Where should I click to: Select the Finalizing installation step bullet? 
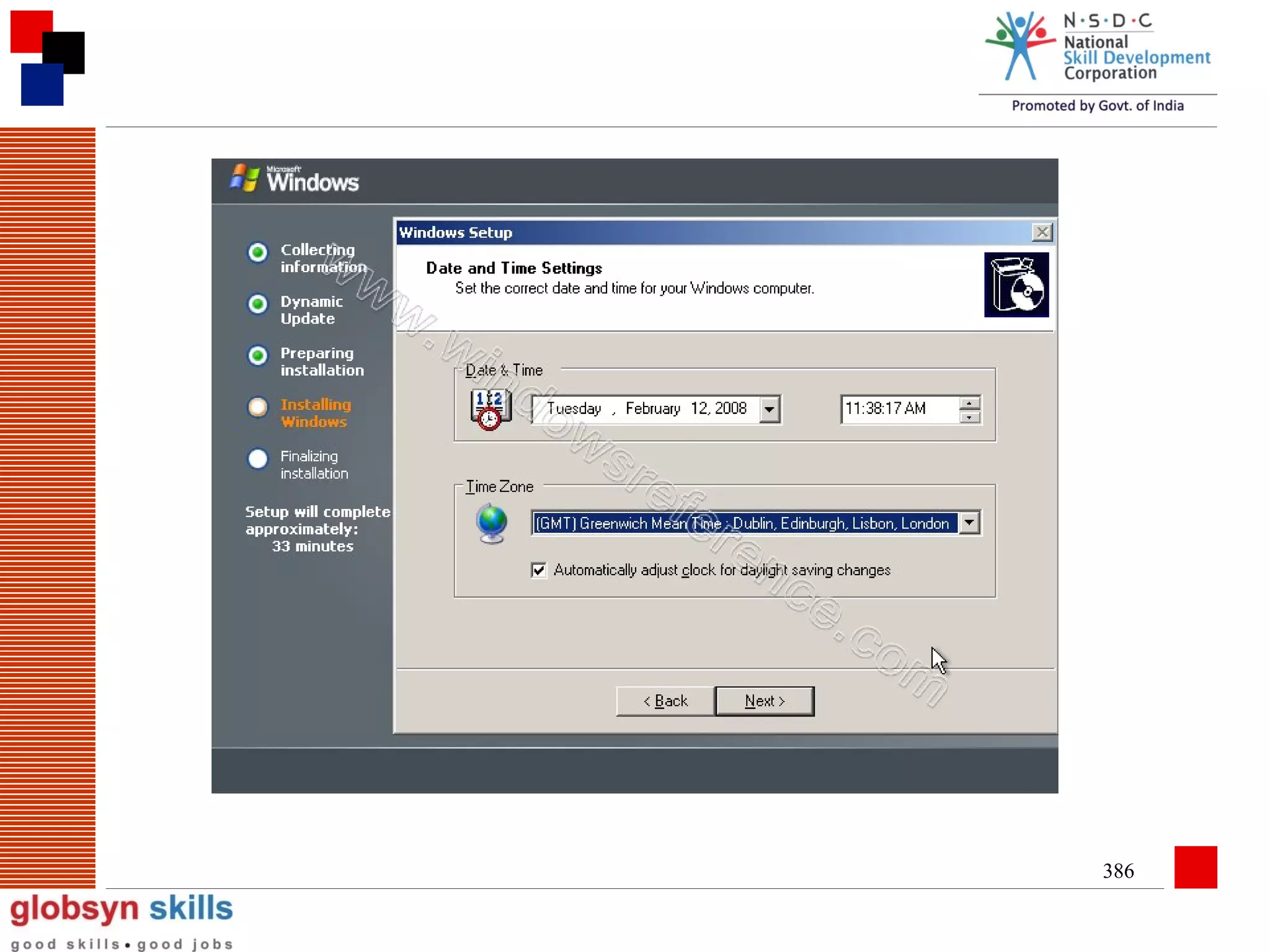[258, 459]
